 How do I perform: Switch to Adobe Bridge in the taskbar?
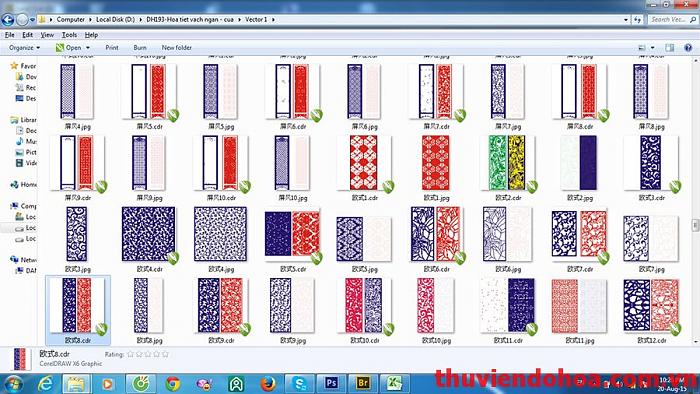363,384
